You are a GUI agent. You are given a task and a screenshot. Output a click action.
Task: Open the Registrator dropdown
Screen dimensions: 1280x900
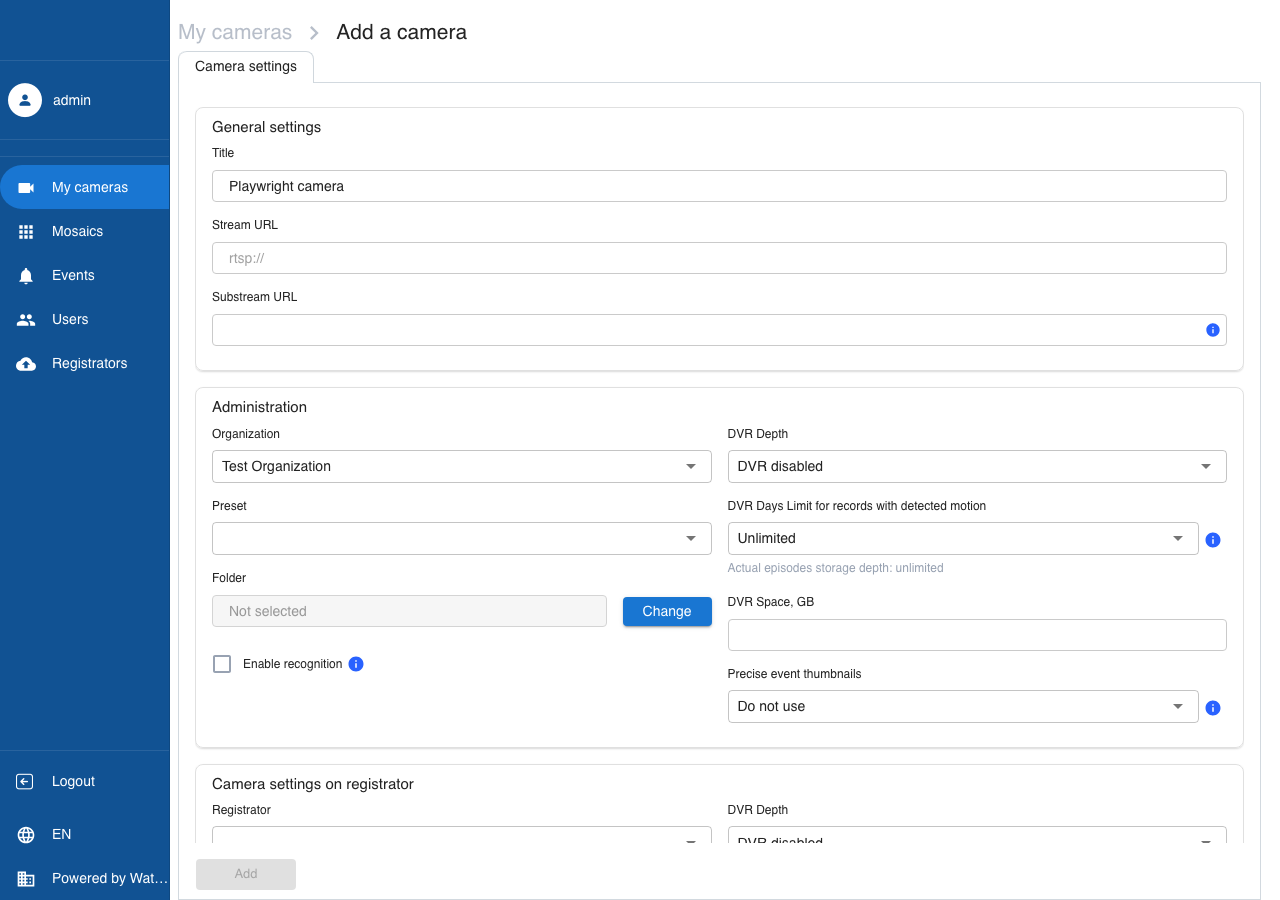click(462, 835)
